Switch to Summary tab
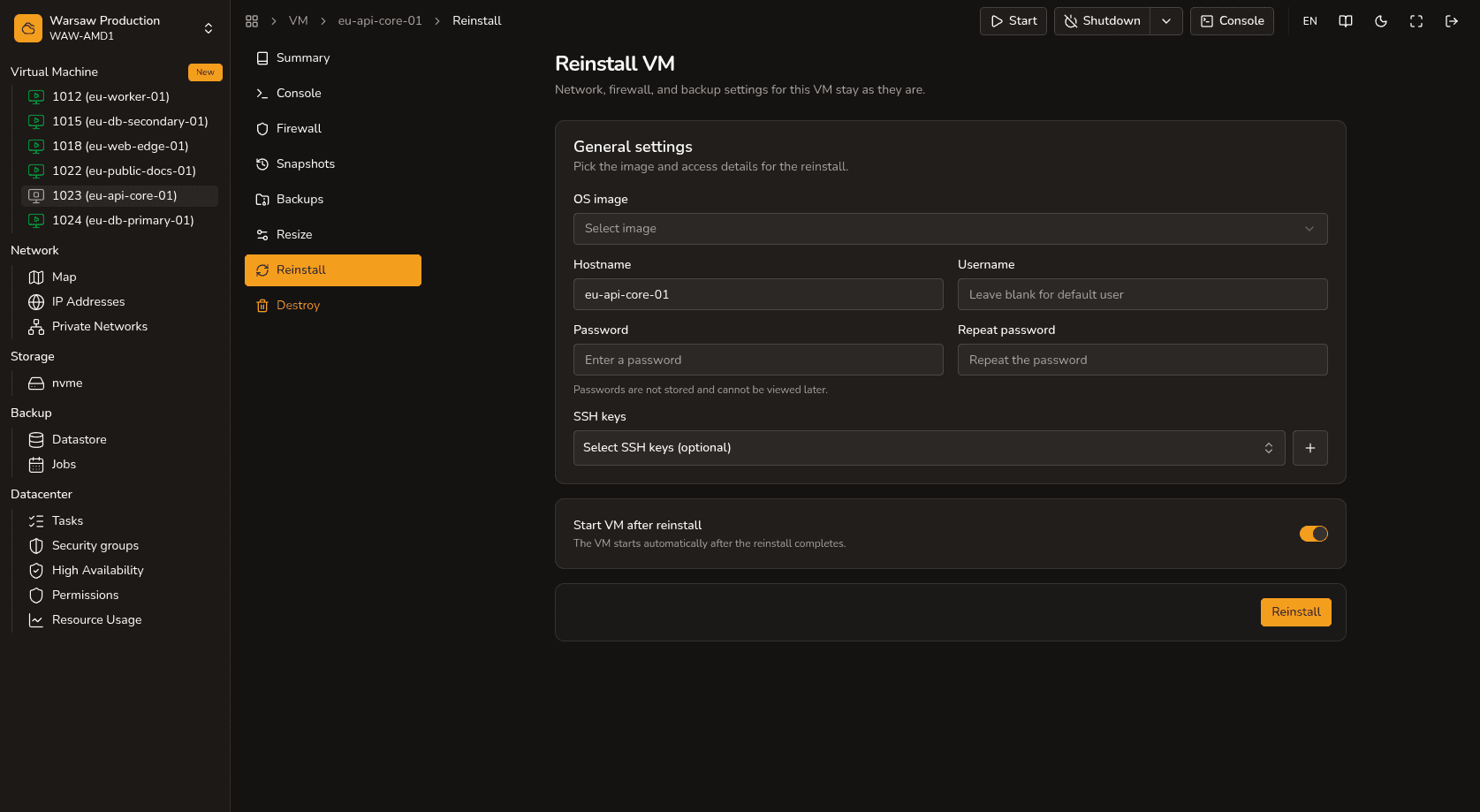 click(333, 58)
